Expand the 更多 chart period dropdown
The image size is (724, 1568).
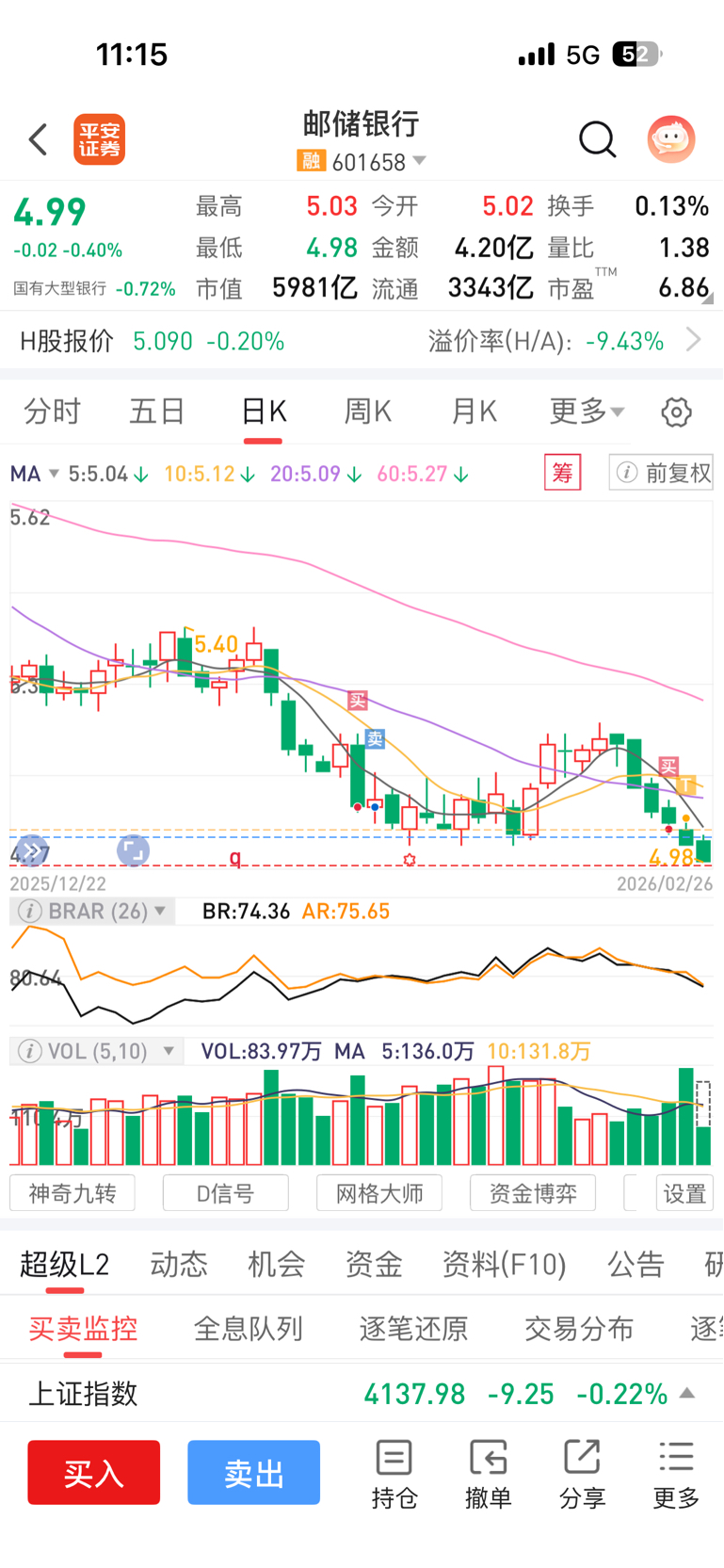587,412
